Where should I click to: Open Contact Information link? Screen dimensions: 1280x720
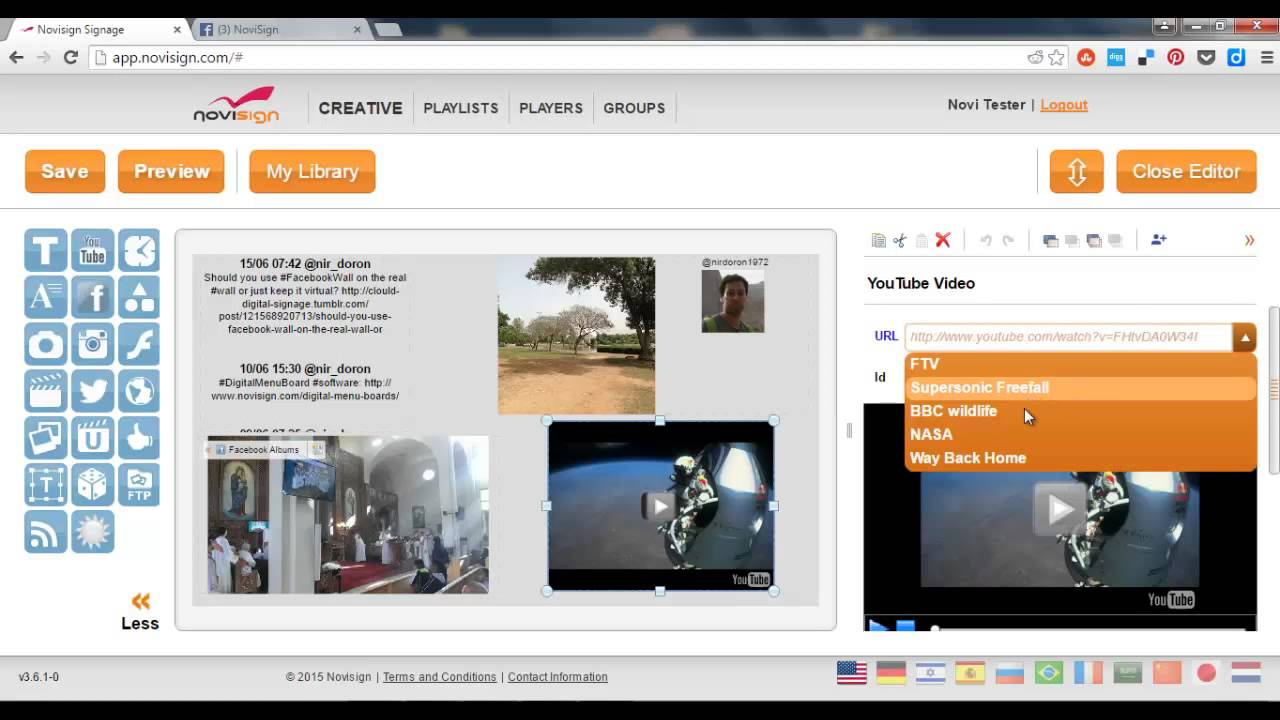(558, 677)
